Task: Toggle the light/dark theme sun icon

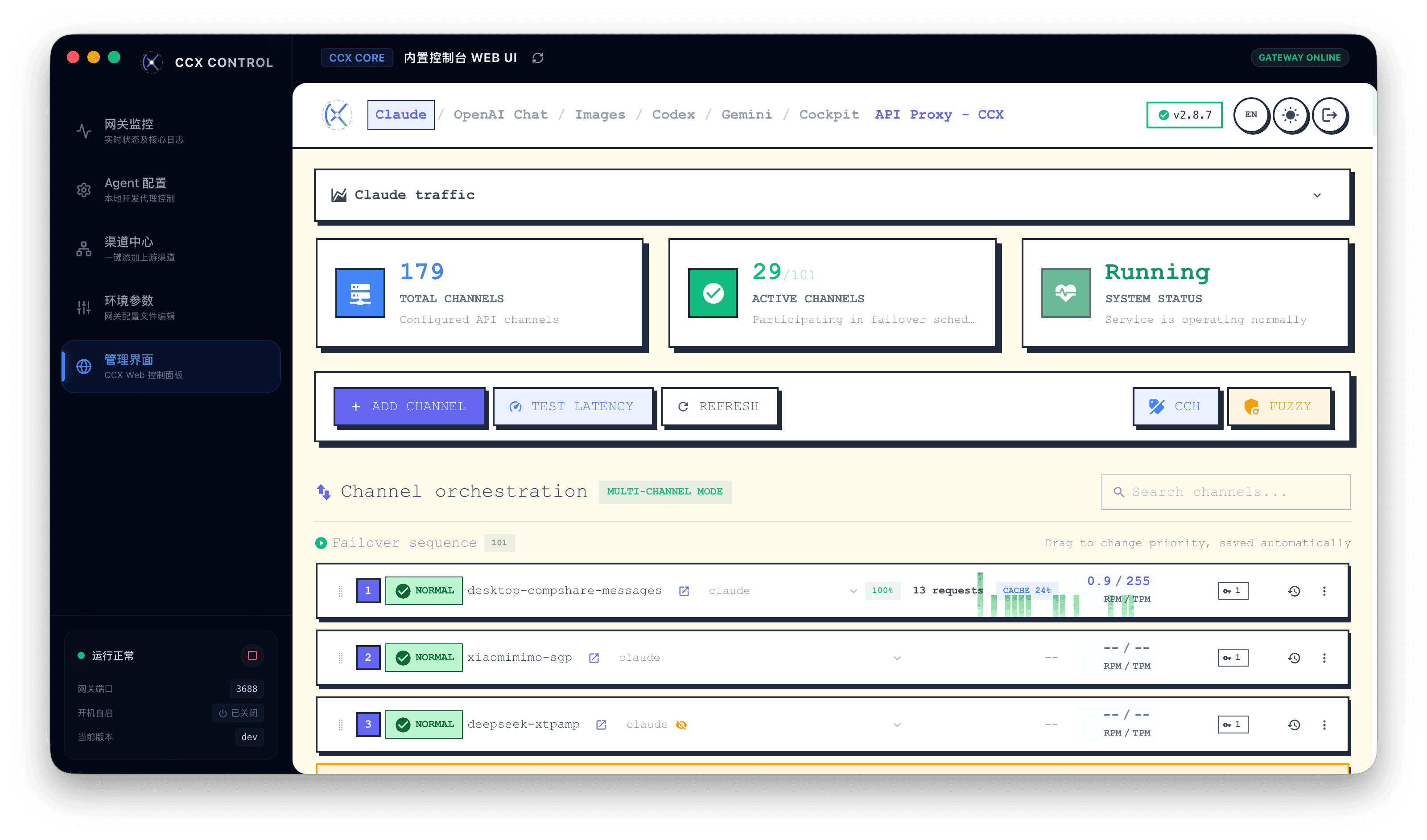Action: point(1291,115)
